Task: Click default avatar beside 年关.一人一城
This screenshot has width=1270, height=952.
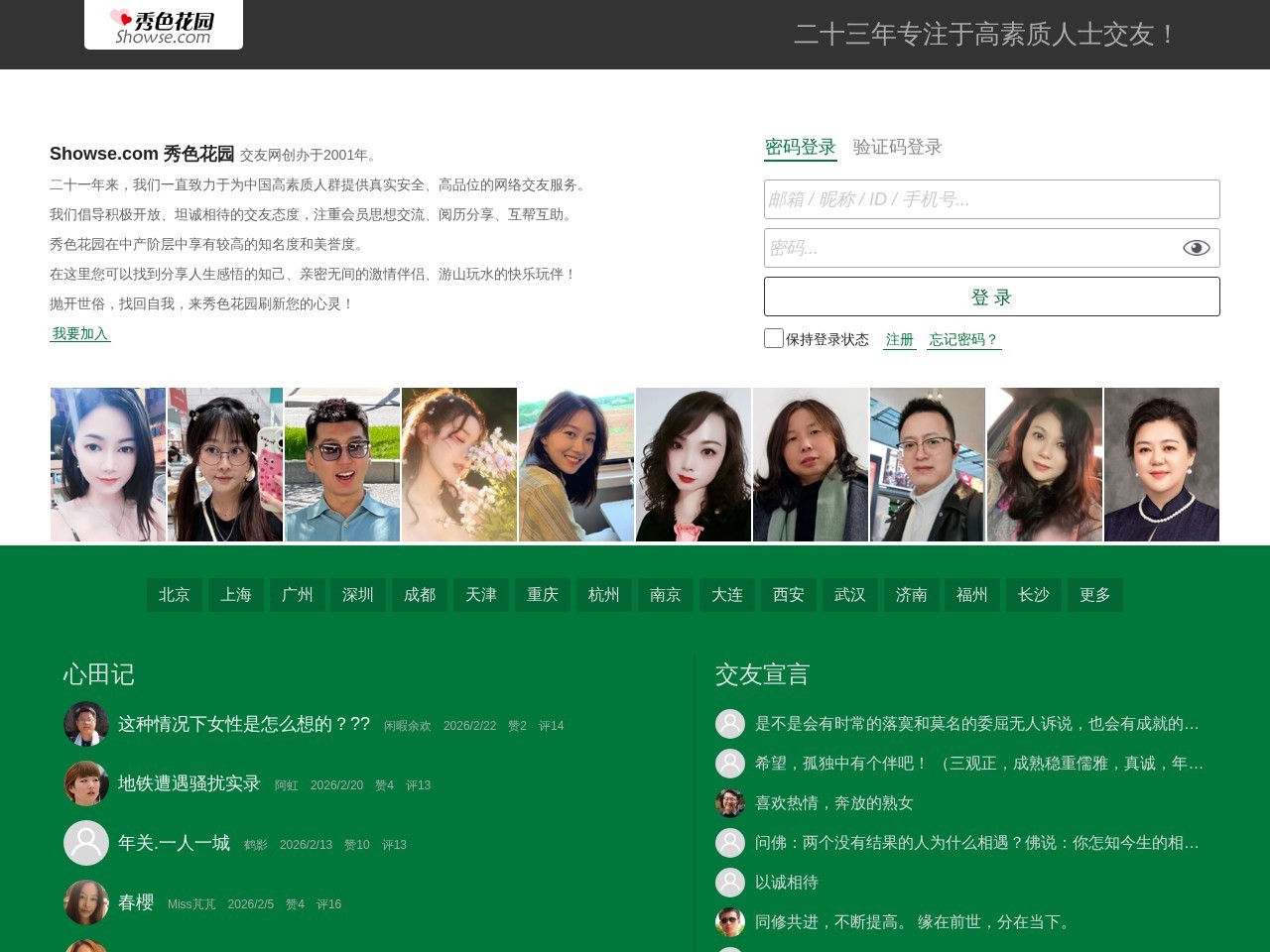Action: (86, 843)
